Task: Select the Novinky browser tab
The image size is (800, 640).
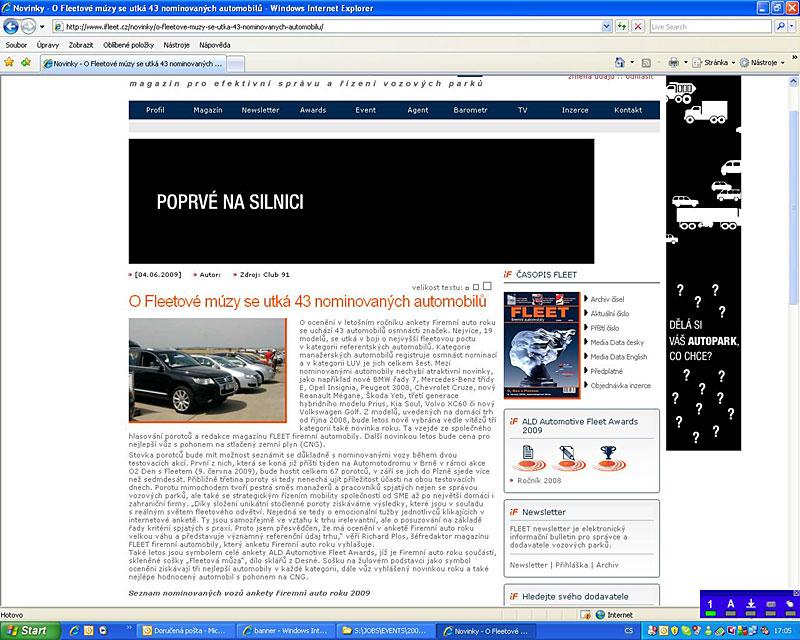Action: click(x=132, y=64)
